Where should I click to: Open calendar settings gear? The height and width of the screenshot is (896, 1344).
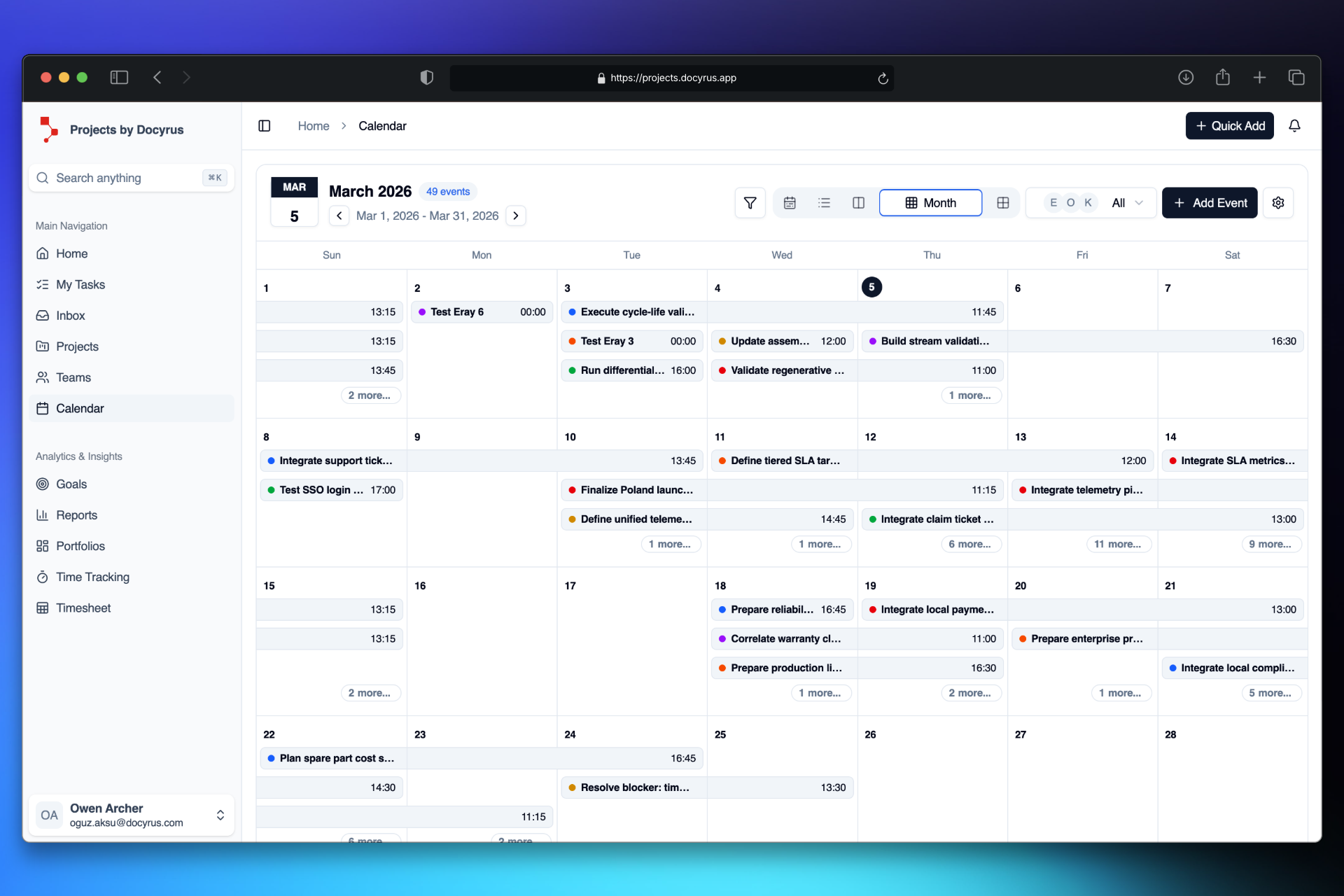tap(1278, 202)
